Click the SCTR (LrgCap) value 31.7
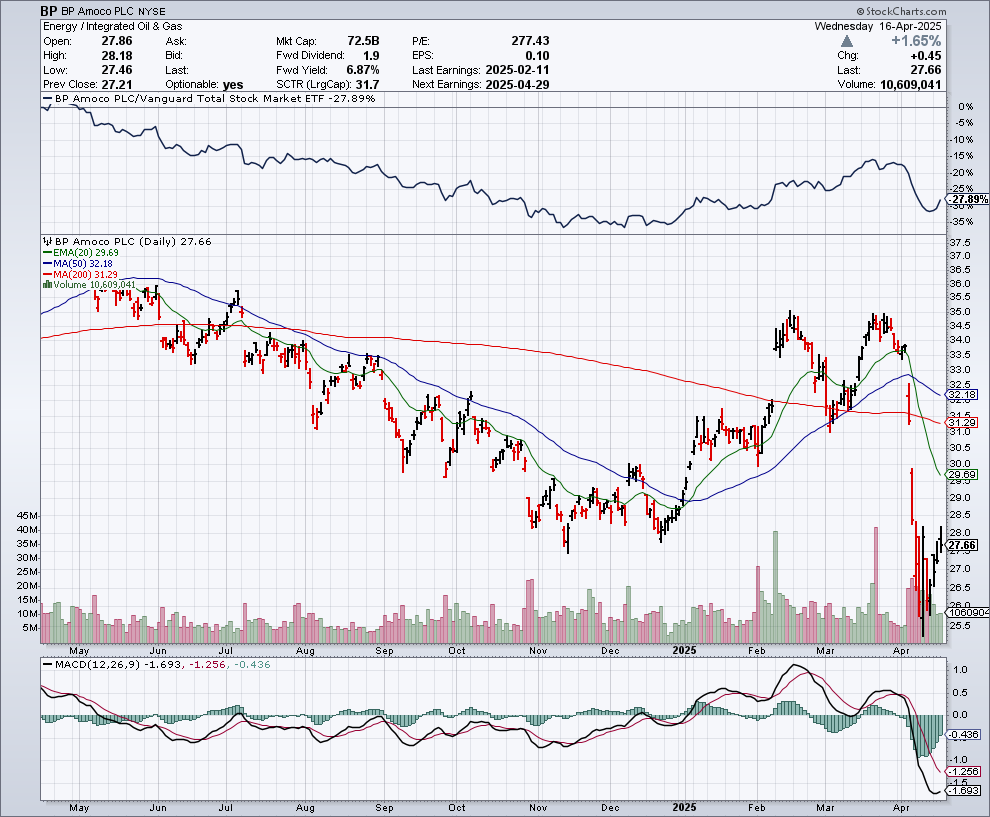 coord(367,85)
